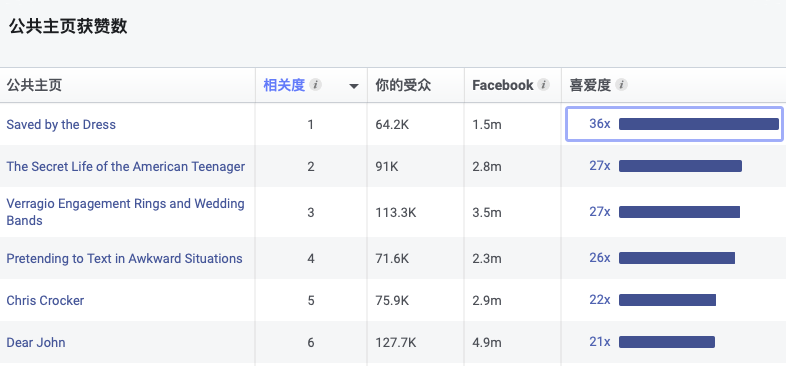Select the 3.5m Facebook value
This screenshot has height=366, width=786.
pyautogui.click(x=487, y=213)
